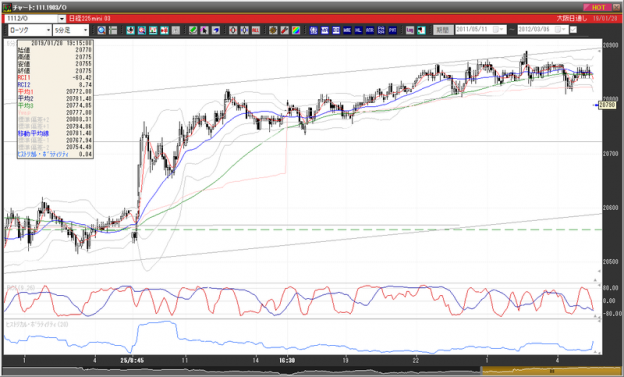Choose the arrow cursor pointer tool
624x377 pixels.
pos(204,30)
